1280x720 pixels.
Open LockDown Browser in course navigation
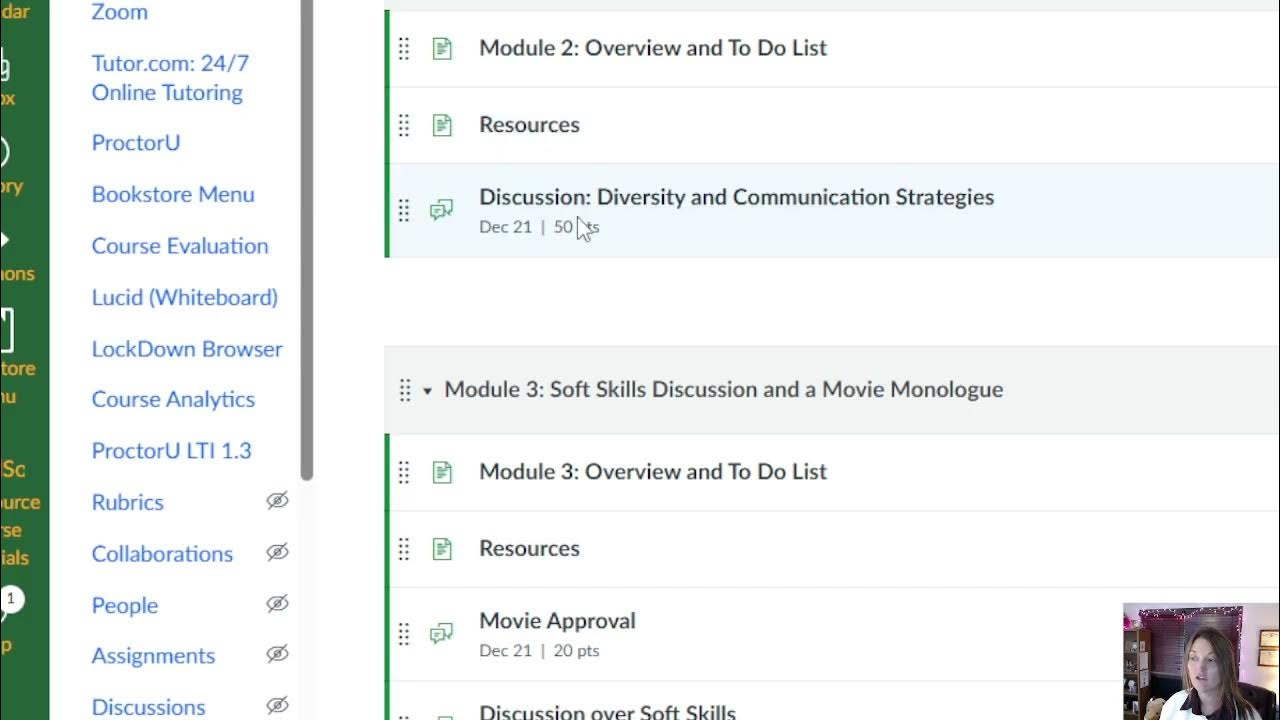point(187,349)
